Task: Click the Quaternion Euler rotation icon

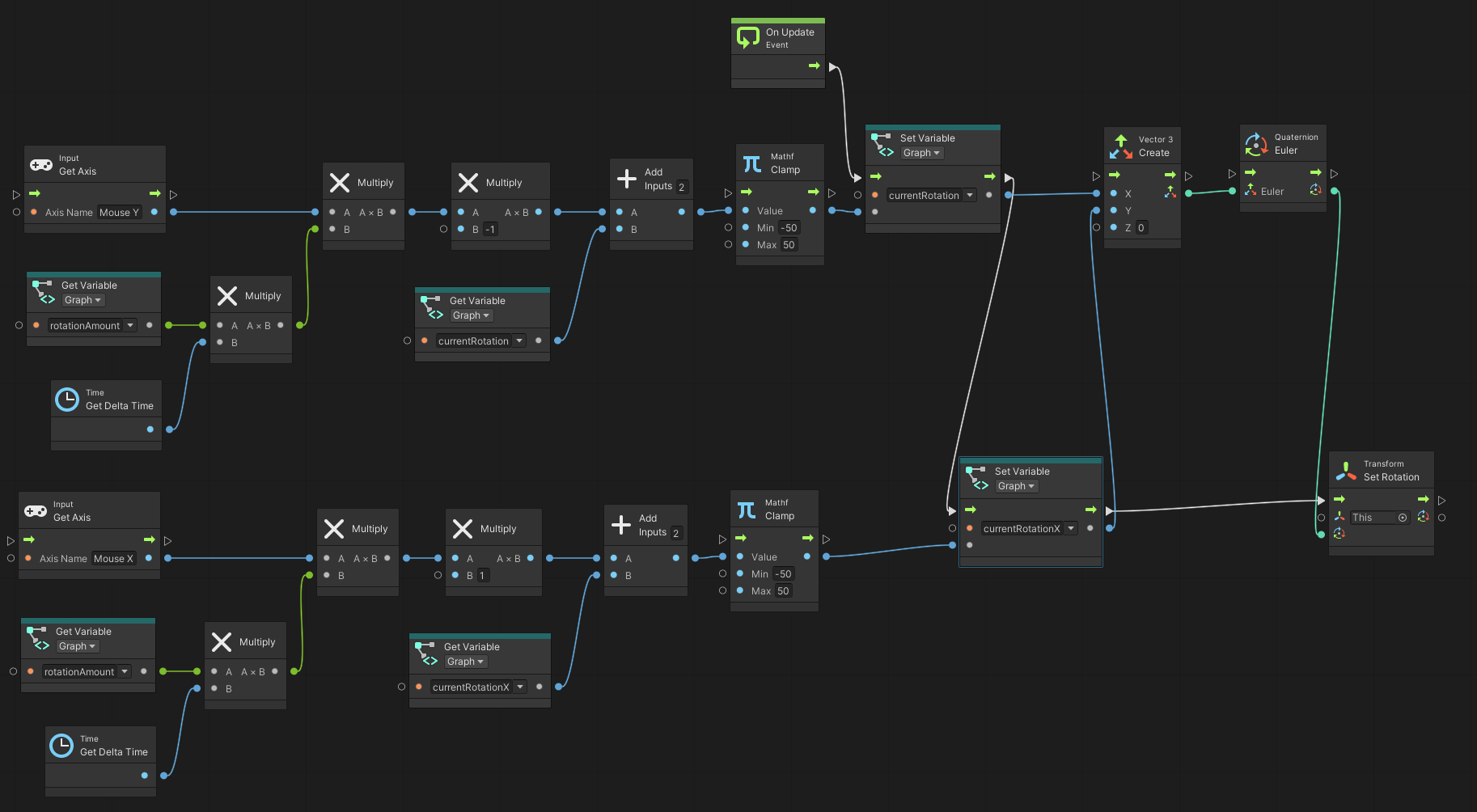Action: [1256, 143]
